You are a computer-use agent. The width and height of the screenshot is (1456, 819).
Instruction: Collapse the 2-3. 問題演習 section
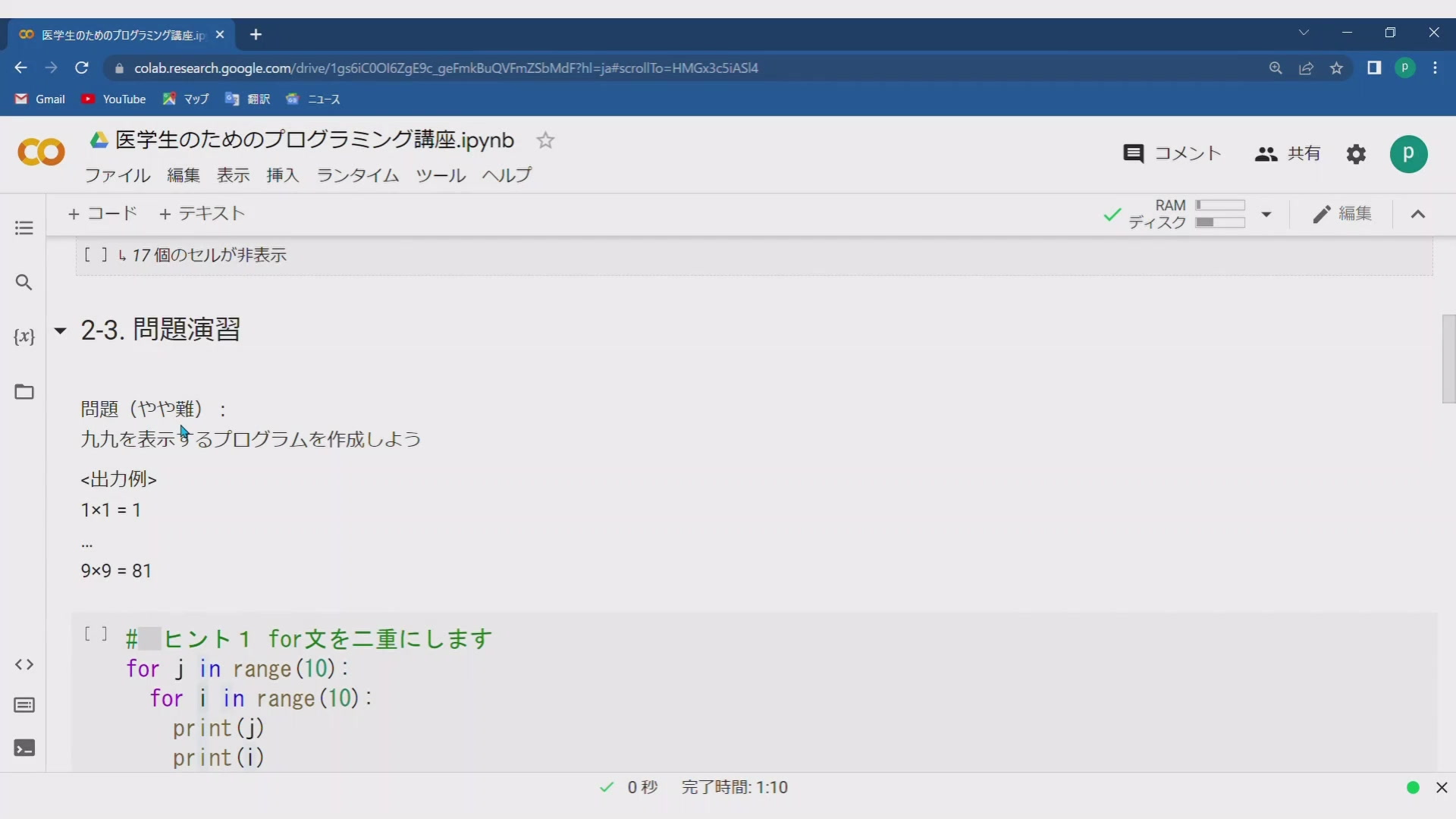pyautogui.click(x=60, y=331)
